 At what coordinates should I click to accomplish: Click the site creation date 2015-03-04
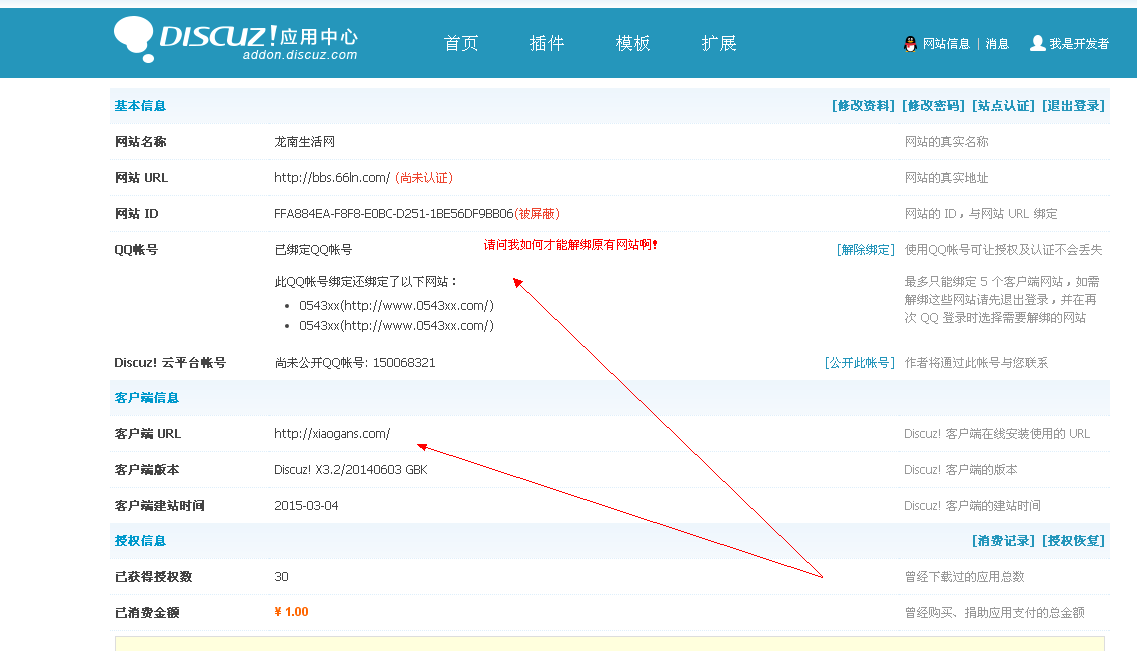pyautogui.click(x=306, y=506)
